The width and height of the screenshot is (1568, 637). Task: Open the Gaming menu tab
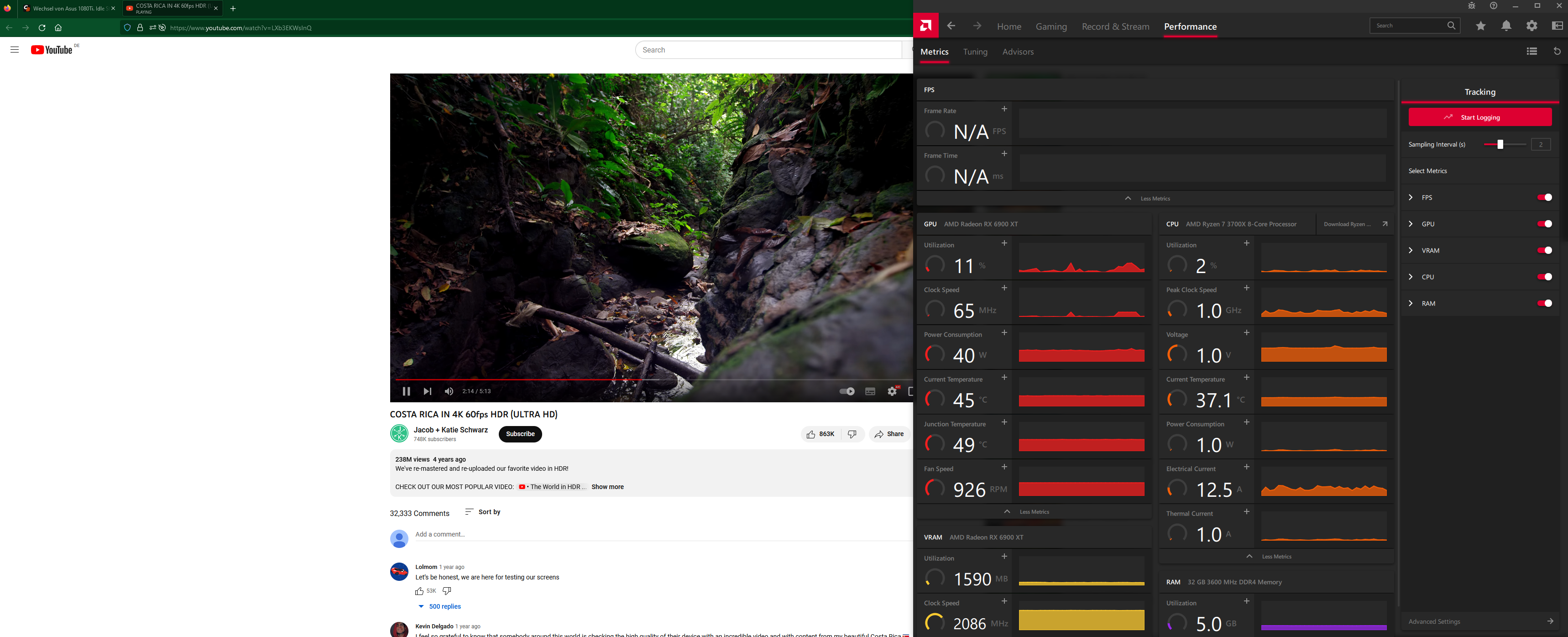point(1051,26)
